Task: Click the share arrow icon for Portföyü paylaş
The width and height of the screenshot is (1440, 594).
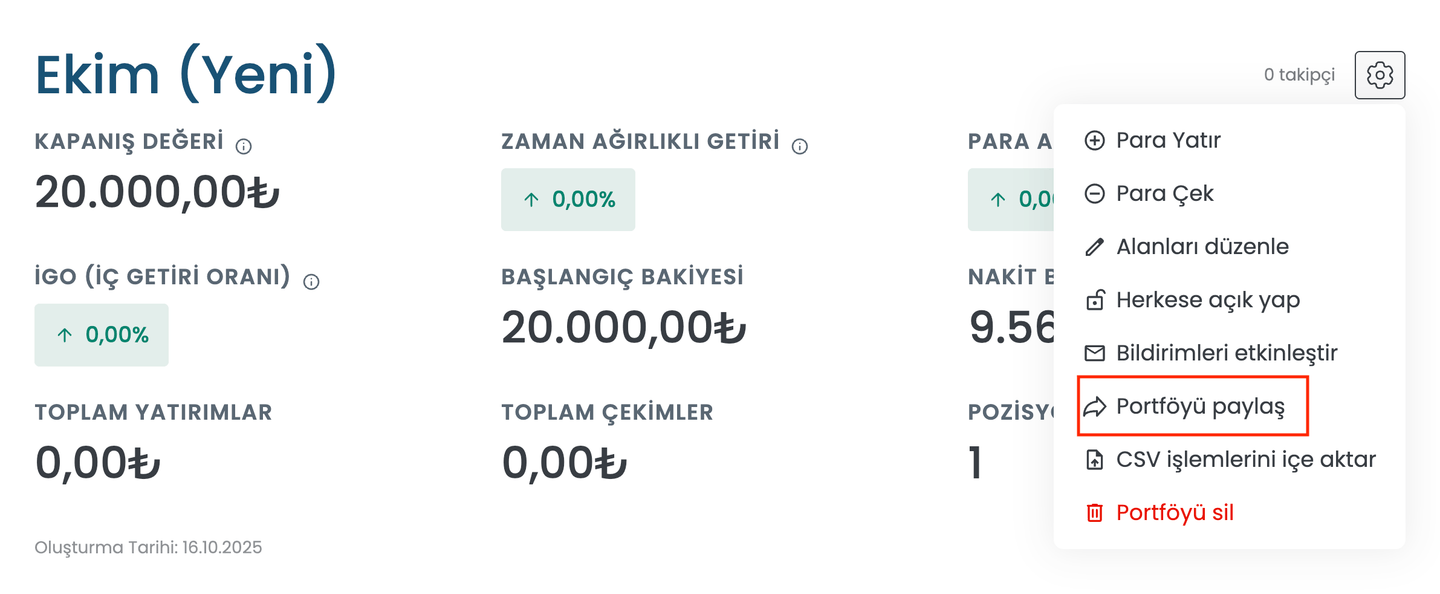Action: click(x=1095, y=407)
